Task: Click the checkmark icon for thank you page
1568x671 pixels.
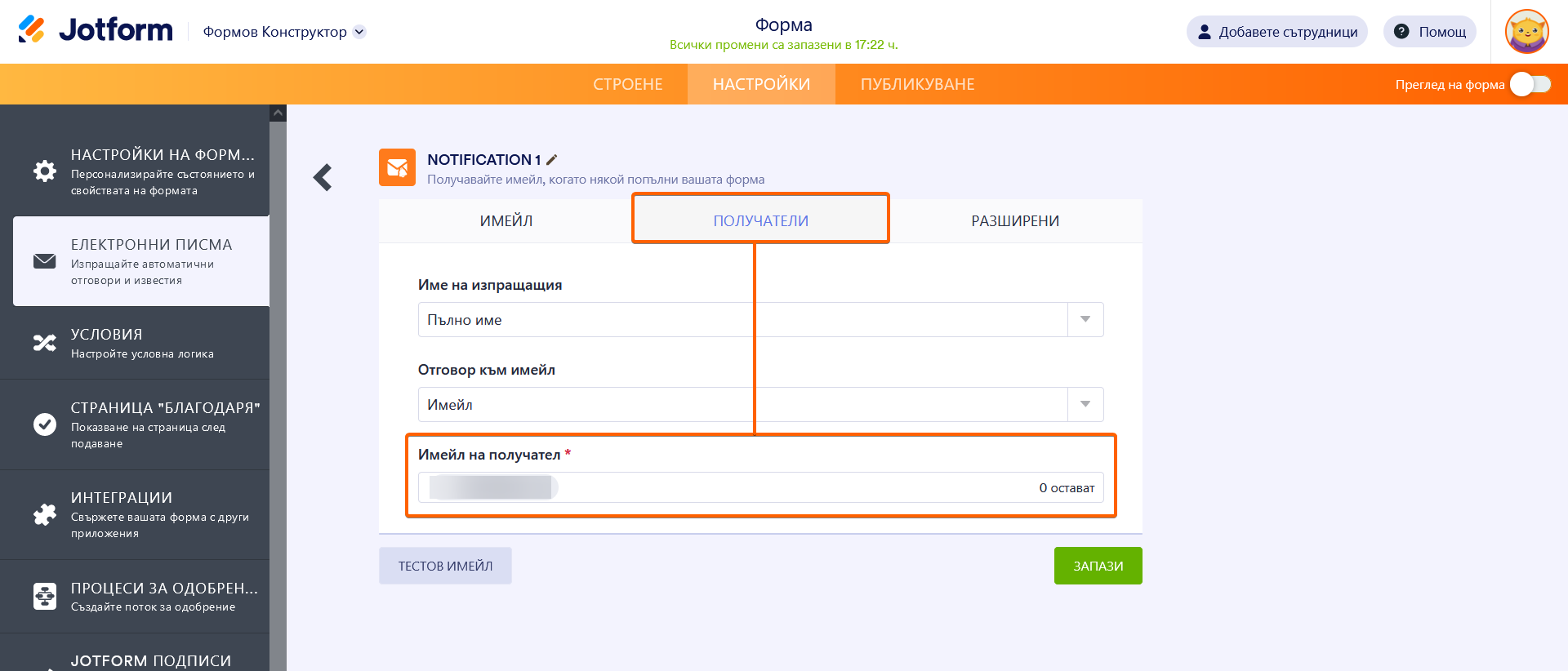Action: pos(45,424)
